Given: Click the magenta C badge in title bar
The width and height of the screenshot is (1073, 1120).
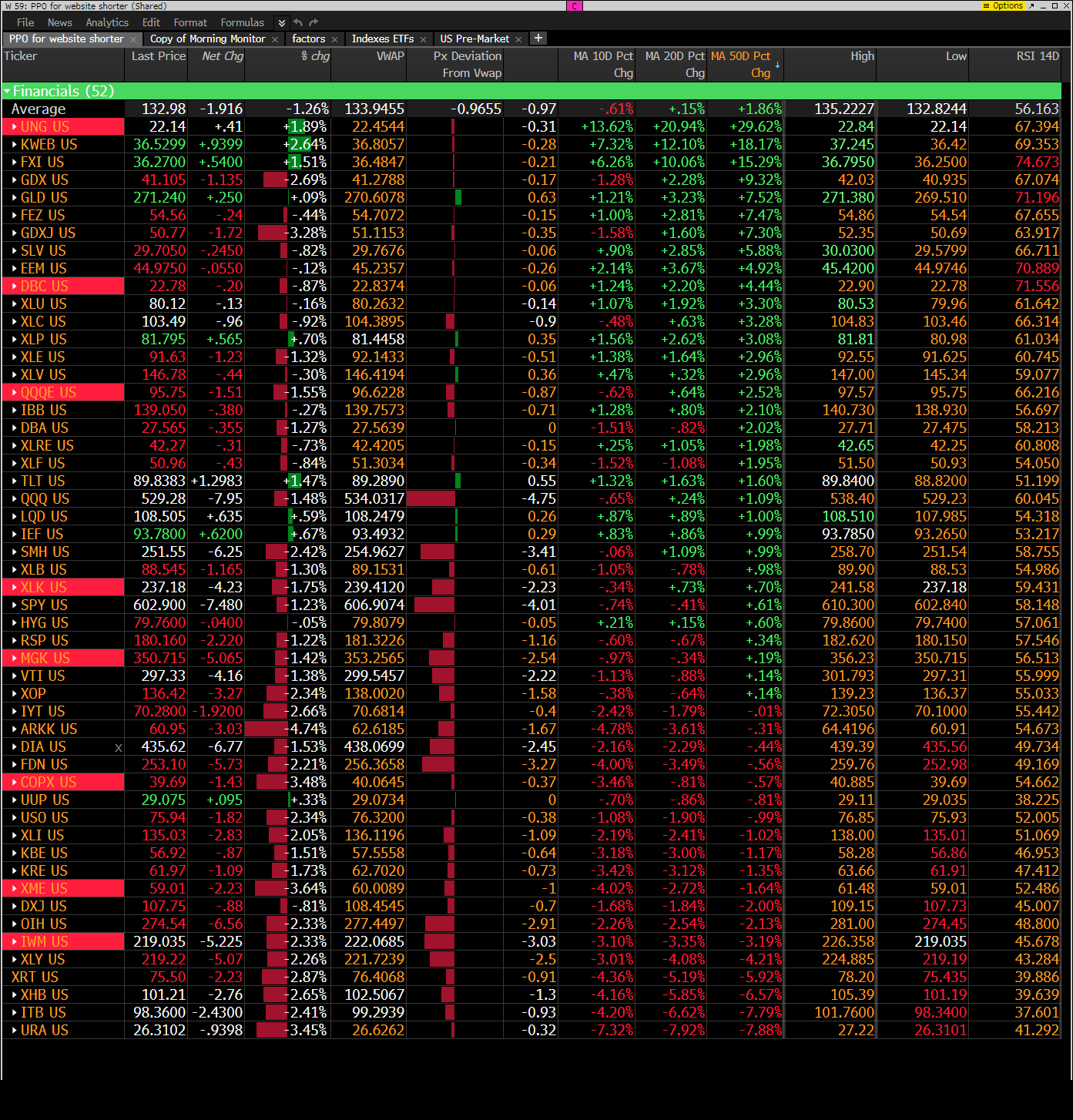Looking at the screenshot, I should (575, 5).
